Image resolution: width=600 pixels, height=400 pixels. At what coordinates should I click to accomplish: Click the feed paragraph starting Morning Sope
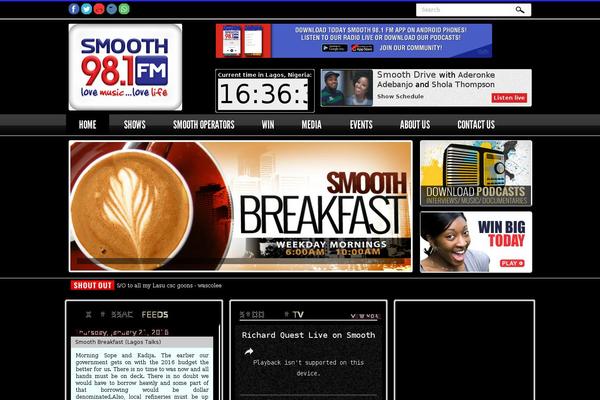click(x=142, y=376)
